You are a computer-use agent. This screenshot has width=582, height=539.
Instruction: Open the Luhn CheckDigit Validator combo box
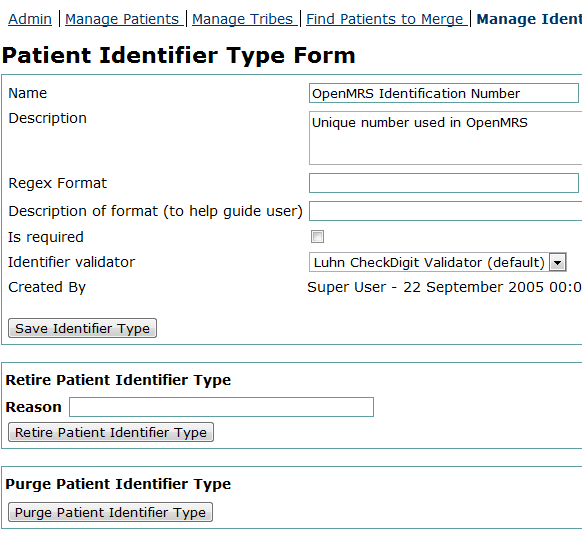438,262
